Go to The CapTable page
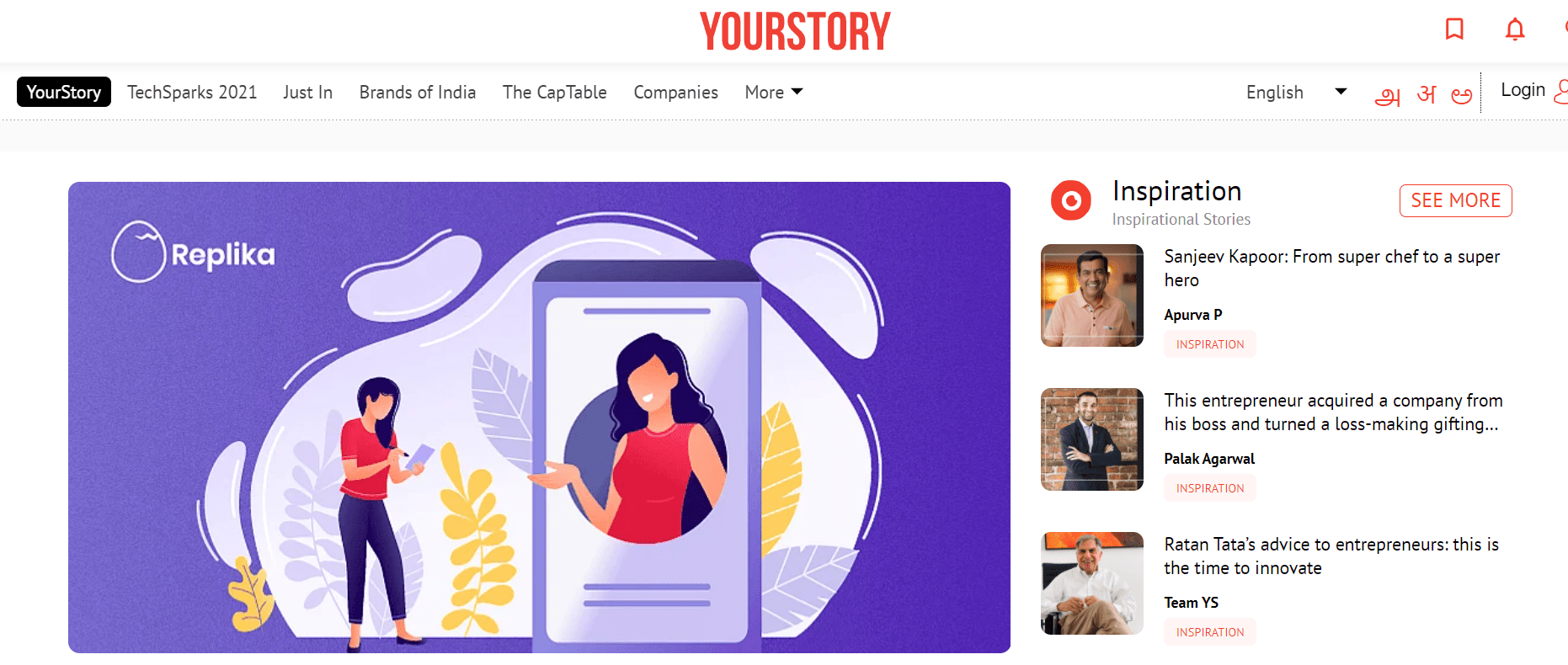Image resolution: width=1568 pixels, height=665 pixels. click(555, 93)
